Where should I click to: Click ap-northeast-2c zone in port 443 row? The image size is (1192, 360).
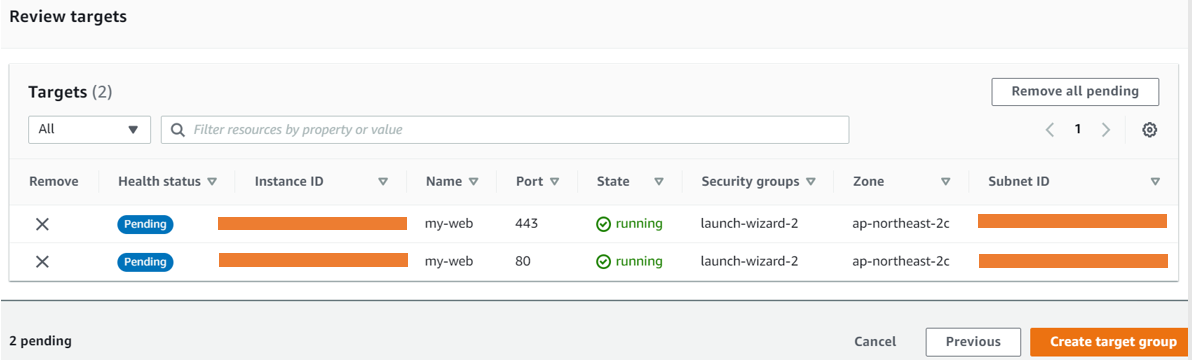[900, 224]
